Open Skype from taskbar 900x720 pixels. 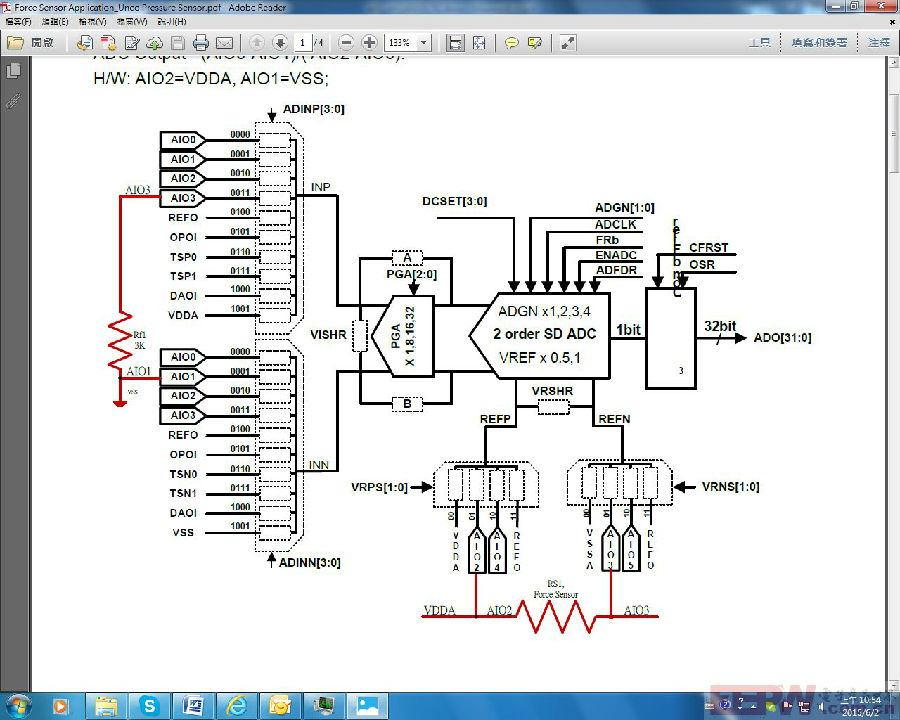(149, 706)
